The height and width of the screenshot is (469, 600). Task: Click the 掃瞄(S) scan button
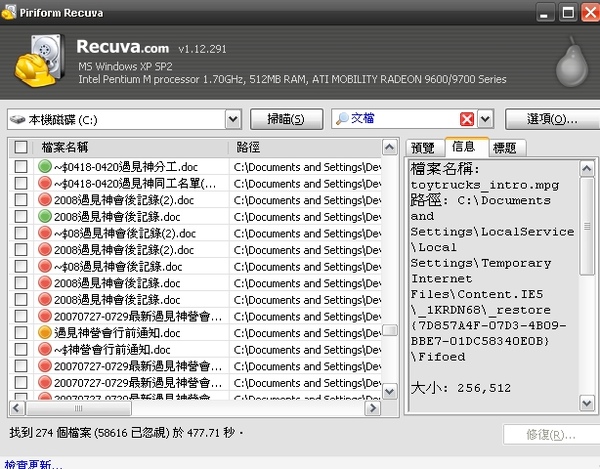tap(286, 119)
